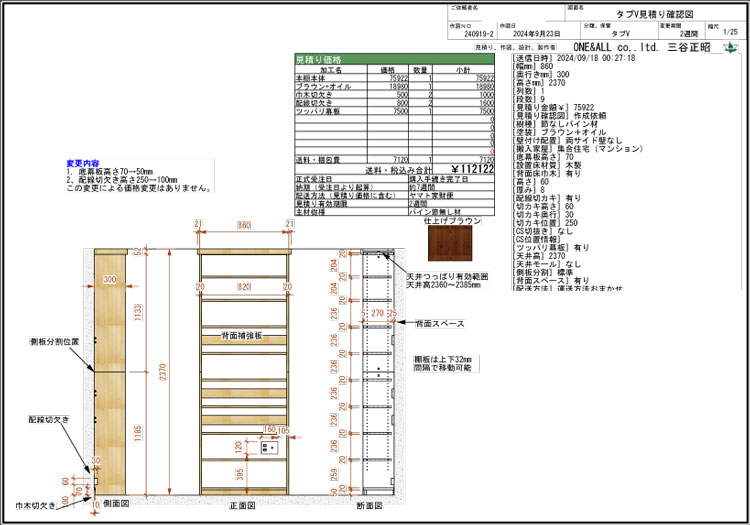Click ツッパリ幕板 row in the price table
The height and width of the screenshot is (525, 750).
pos(395,111)
